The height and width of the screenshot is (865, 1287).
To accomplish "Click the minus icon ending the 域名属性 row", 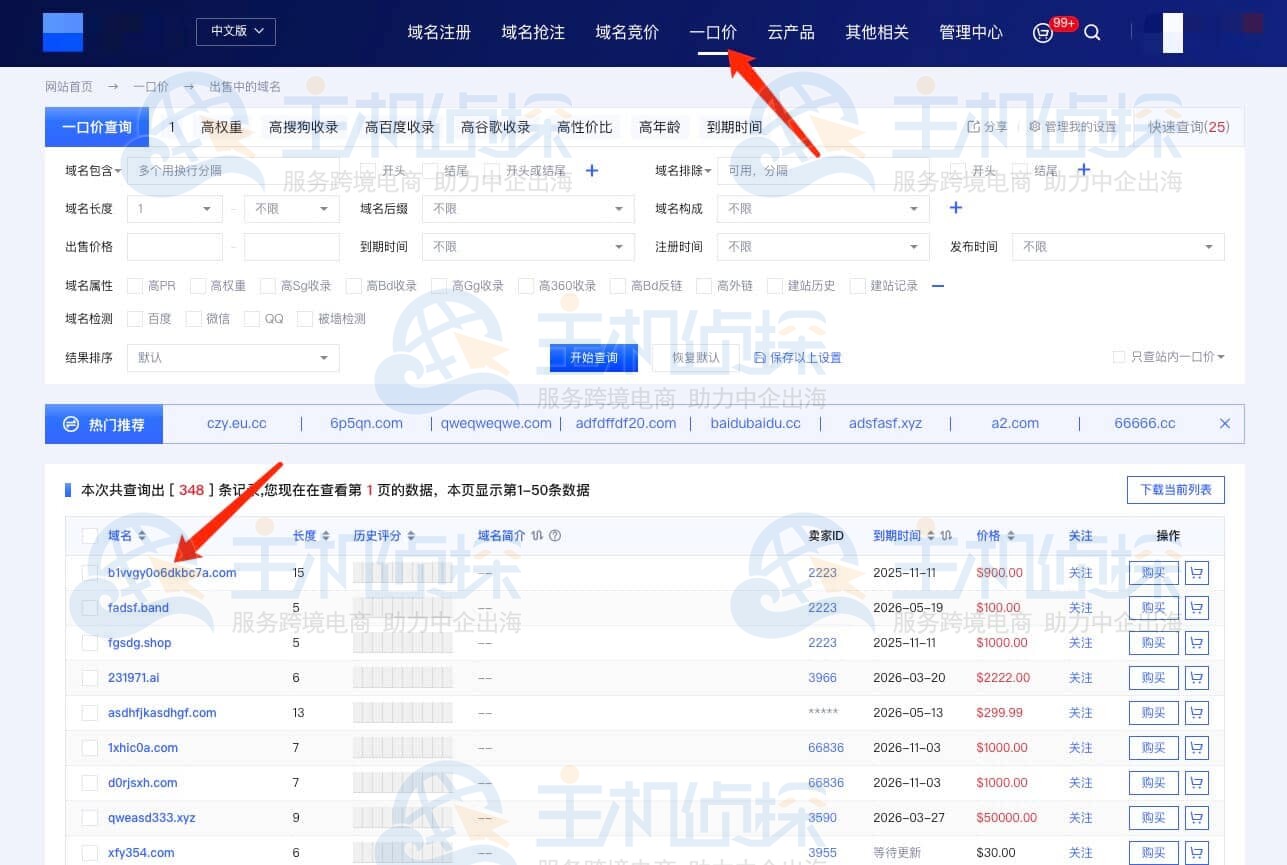I will pos(937,285).
